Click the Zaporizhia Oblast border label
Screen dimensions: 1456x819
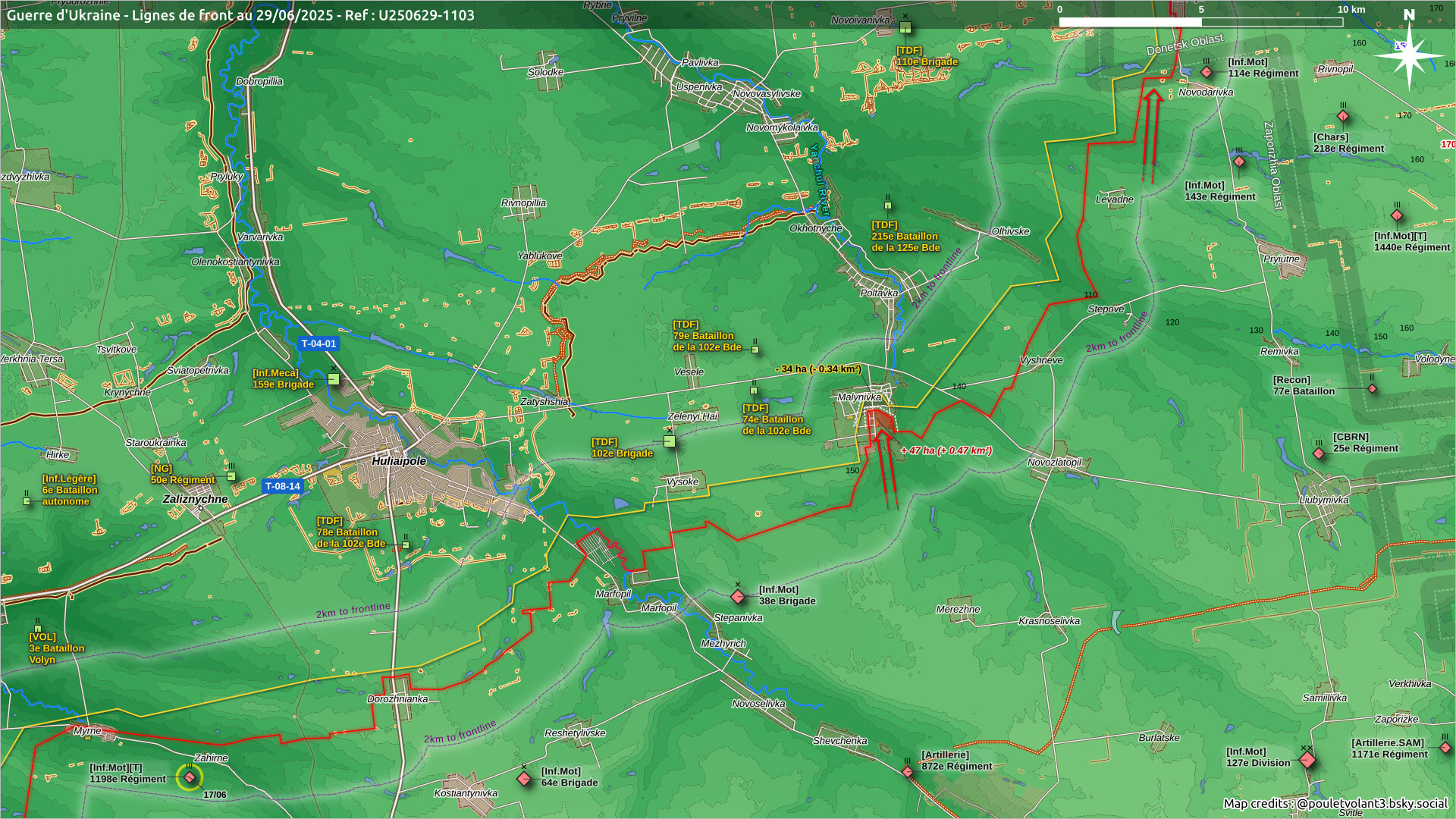coord(1272,165)
